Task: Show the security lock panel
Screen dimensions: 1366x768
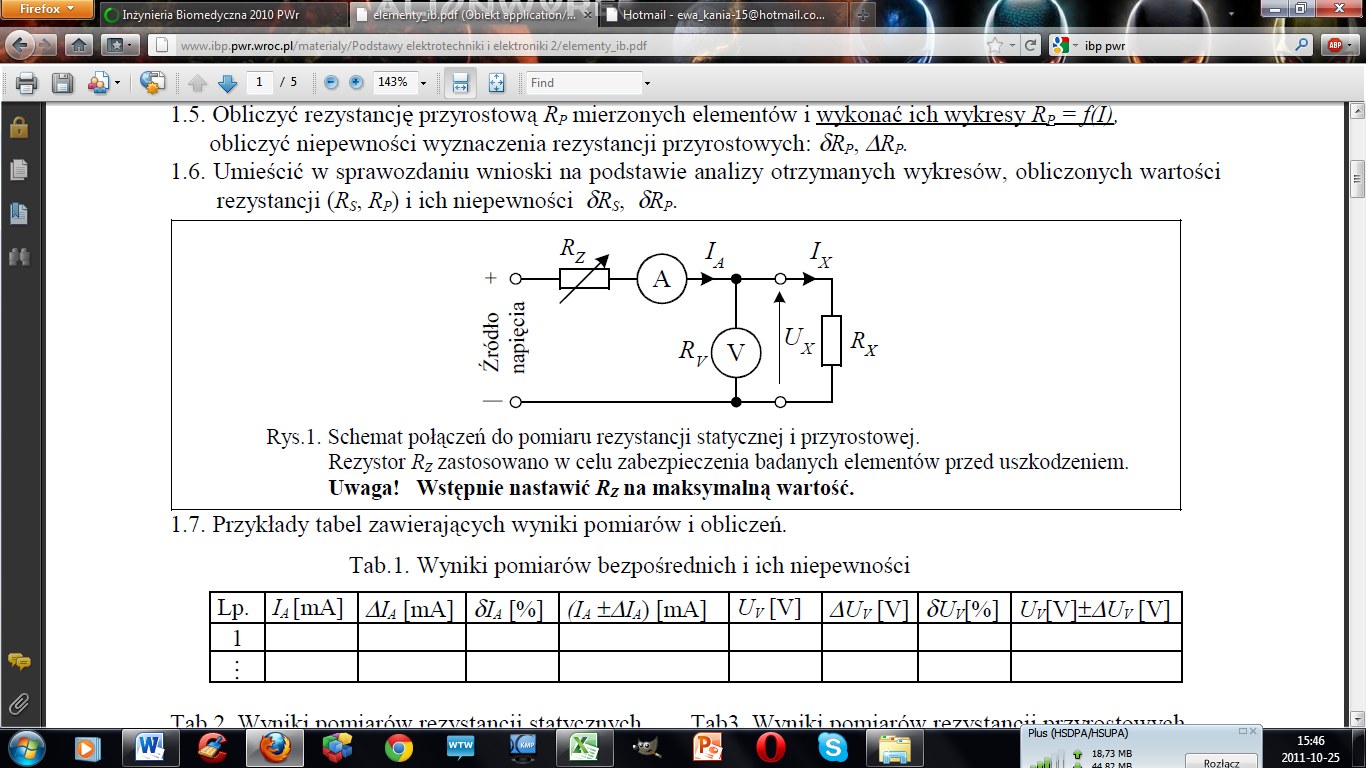Action: coord(19,128)
